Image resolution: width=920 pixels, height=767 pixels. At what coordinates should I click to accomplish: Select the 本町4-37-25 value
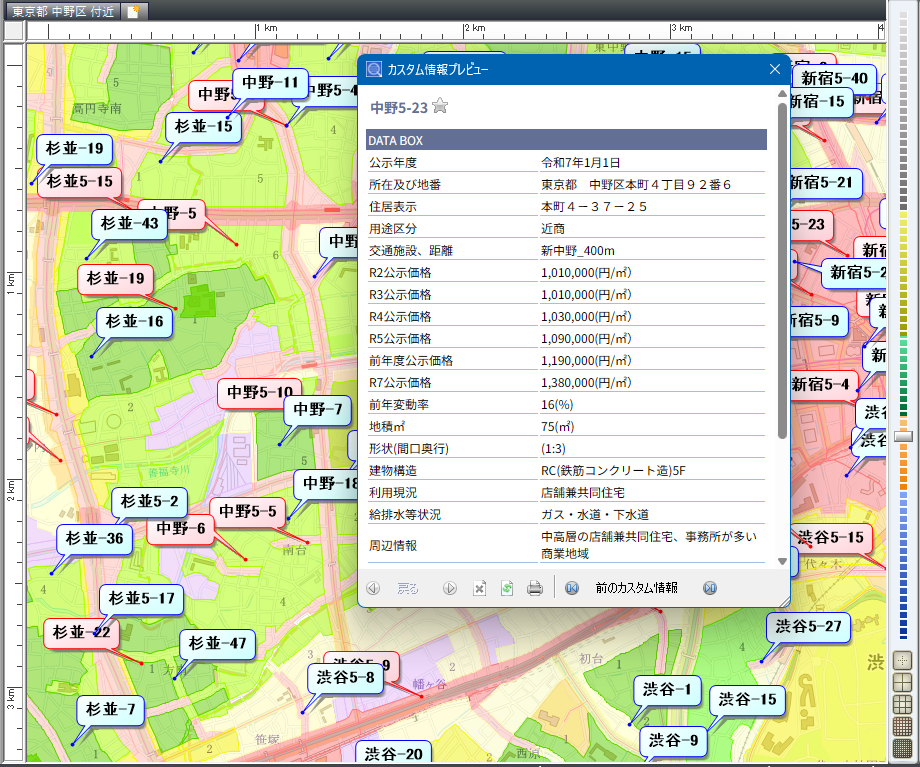tap(594, 207)
